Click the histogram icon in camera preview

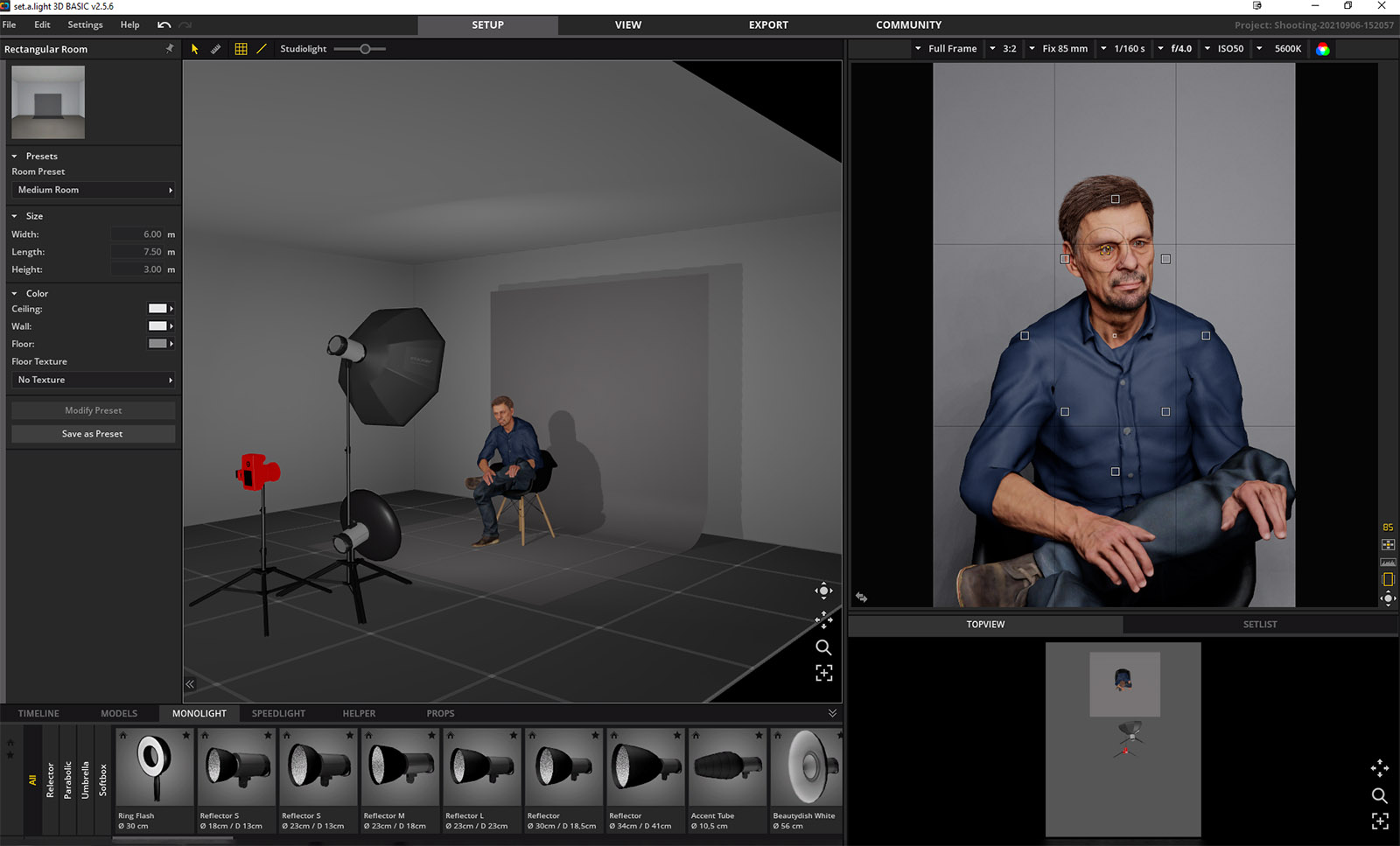[x=1388, y=562]
